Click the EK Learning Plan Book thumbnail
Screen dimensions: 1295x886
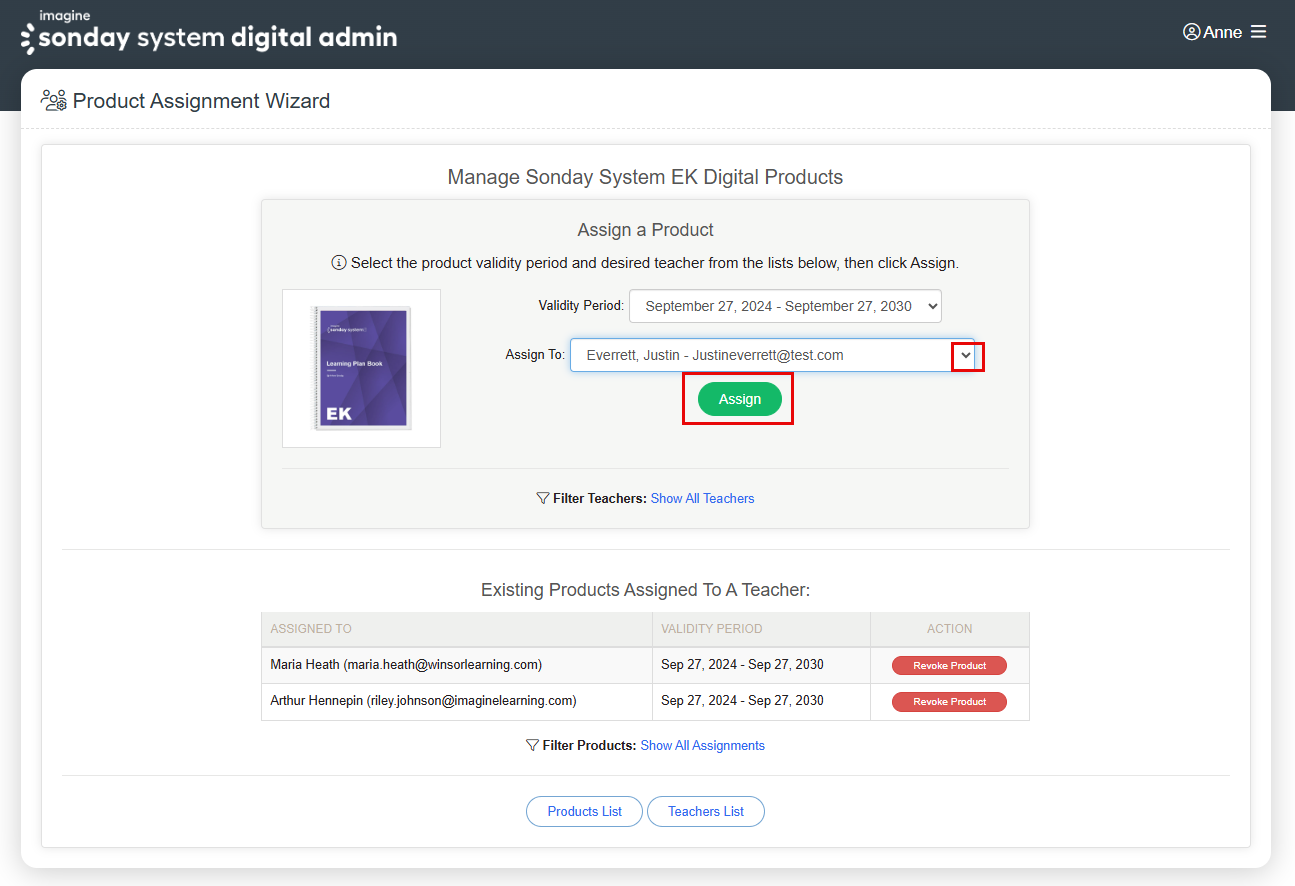[361, 368]
